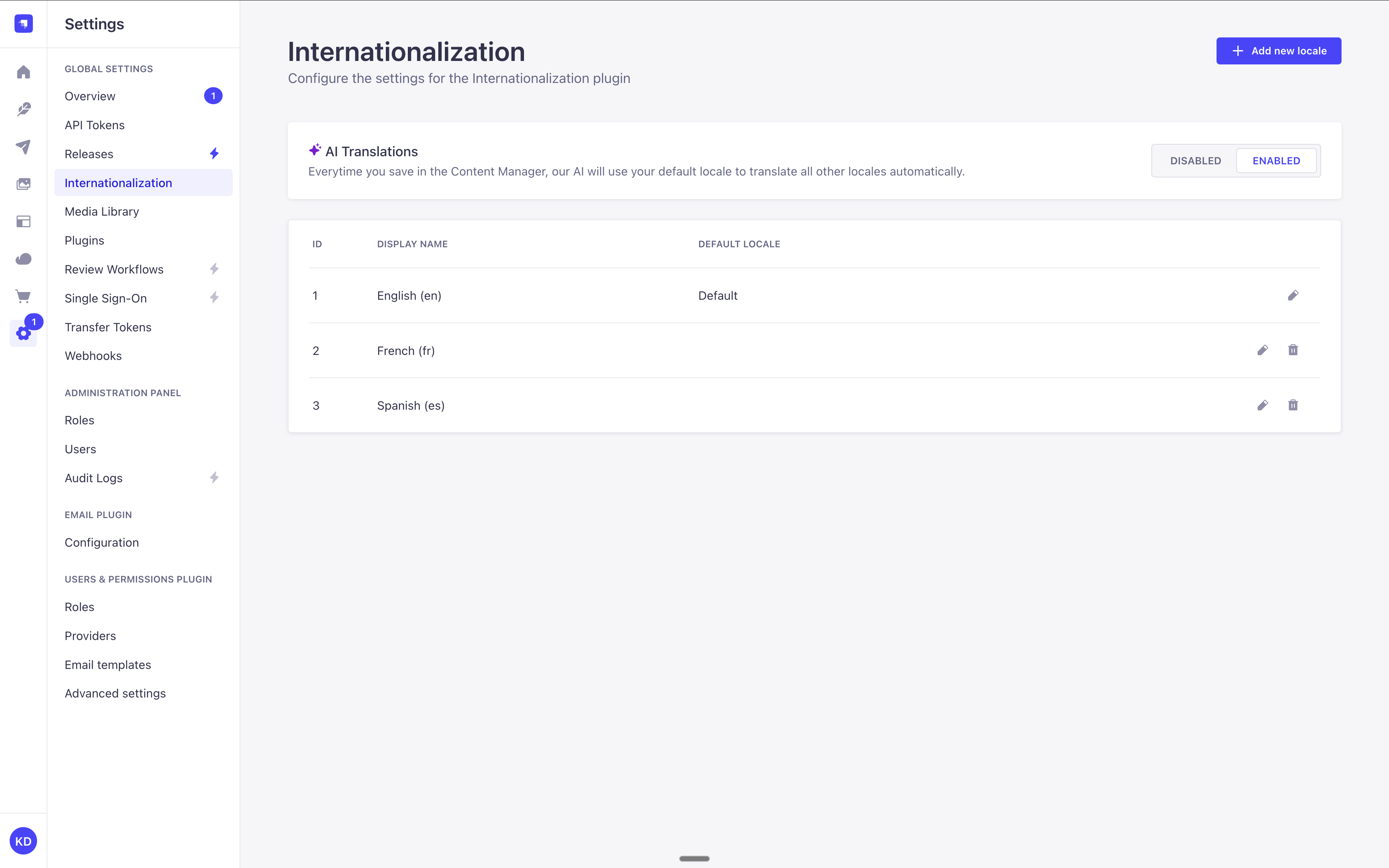Open the KD user avatar menu

point(24,841)
